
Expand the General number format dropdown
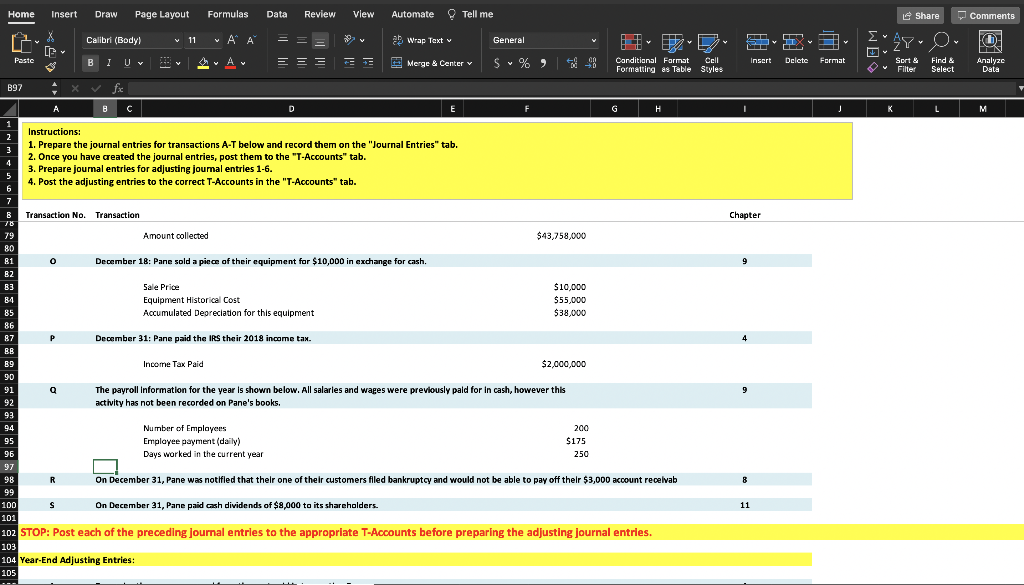point(593,40)
